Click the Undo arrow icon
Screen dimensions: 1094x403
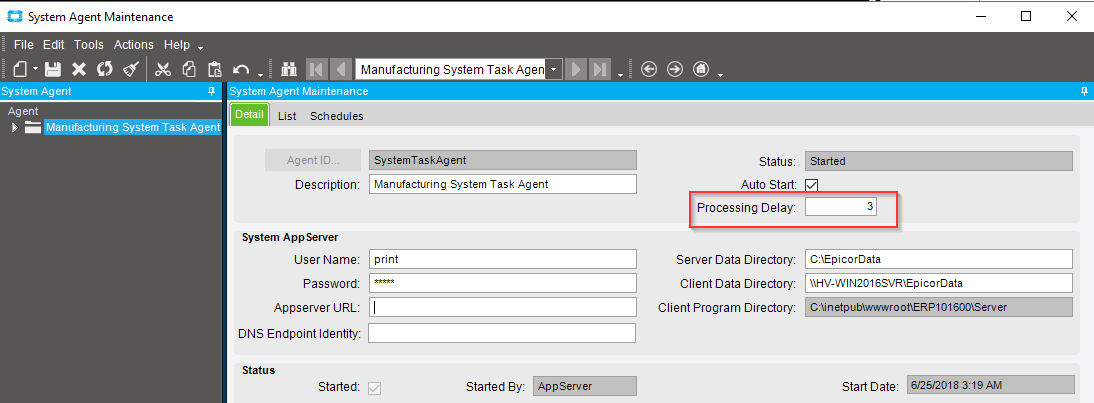point(241,69)
